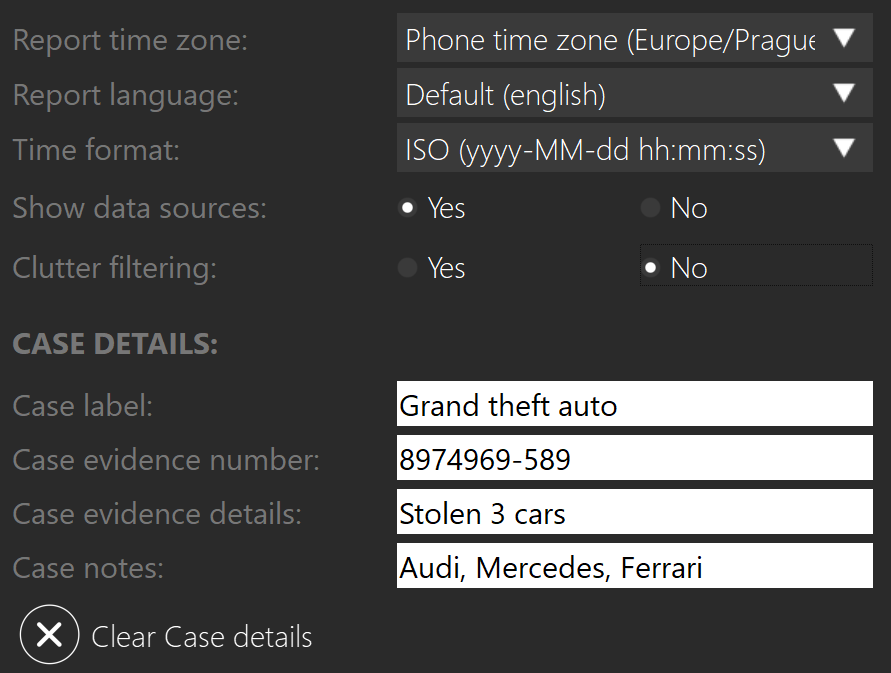This screenshot has width=891, height=673.
Task: Choose No for Clutter filtering
Action: click(x=650, y=267)
